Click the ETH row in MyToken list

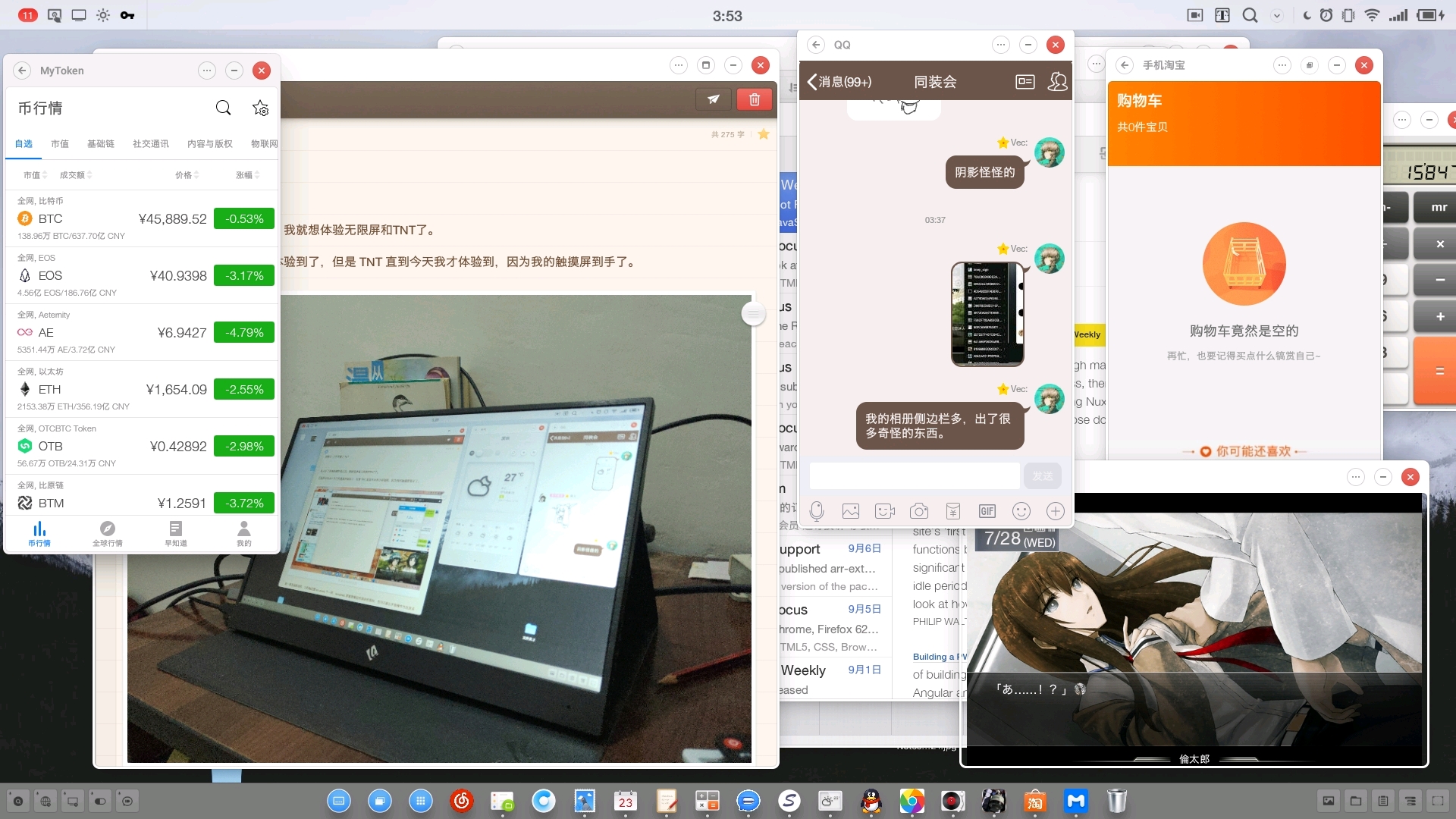pyautogui.click(x=143, y=389)
